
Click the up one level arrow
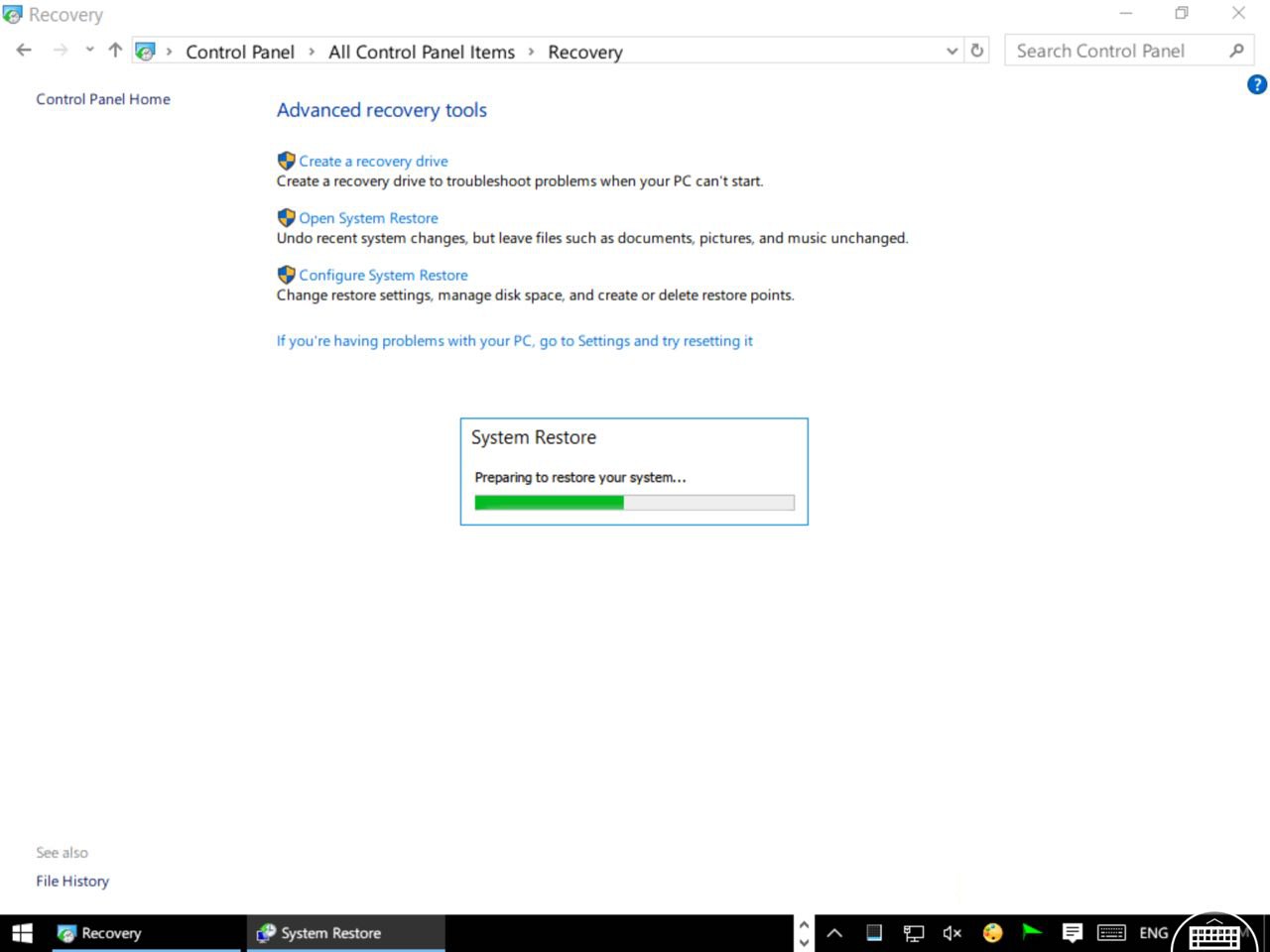point(115,51)
